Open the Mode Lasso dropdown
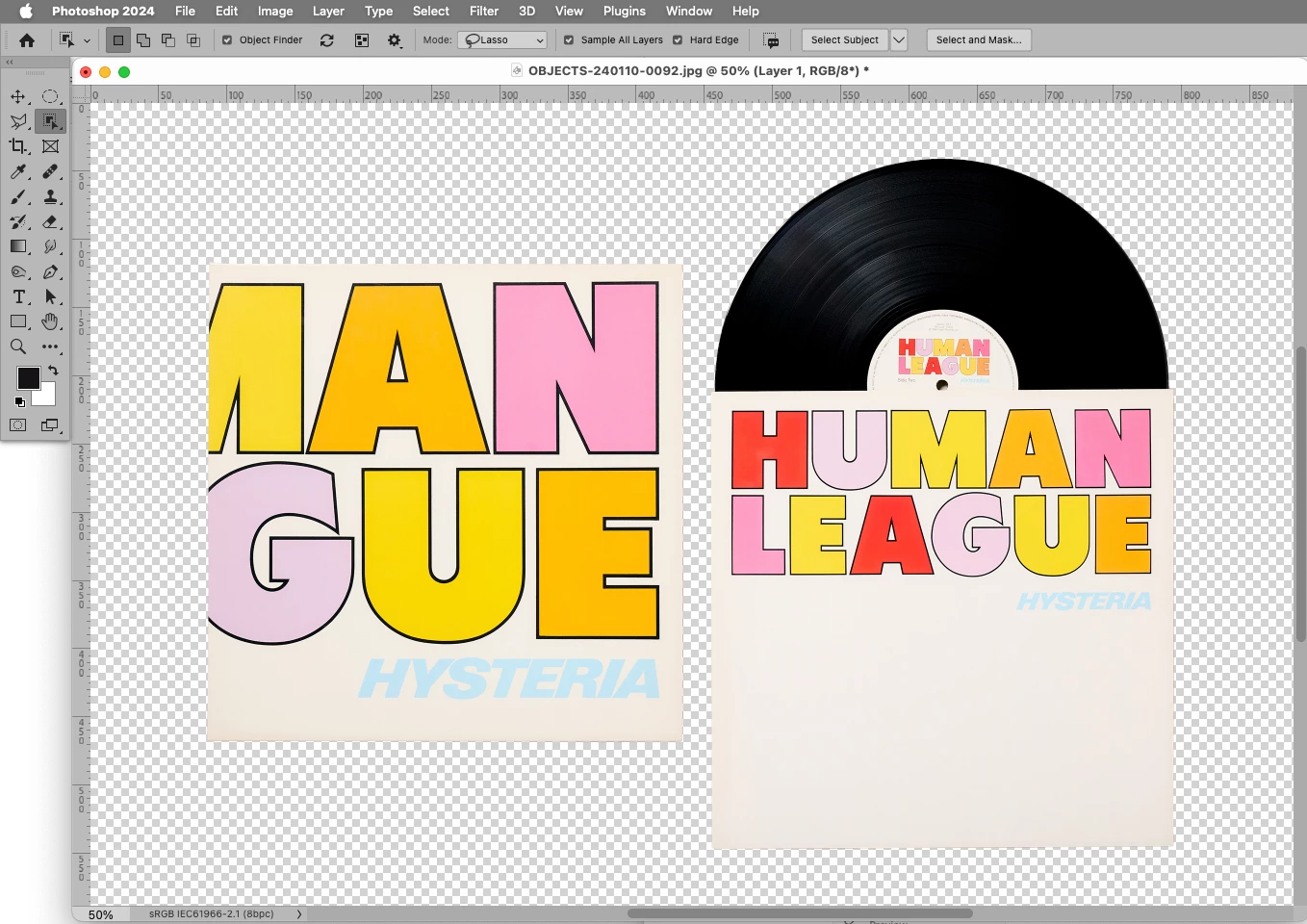This screenshot has width=1307, height=924. click(x=502, y=40)
